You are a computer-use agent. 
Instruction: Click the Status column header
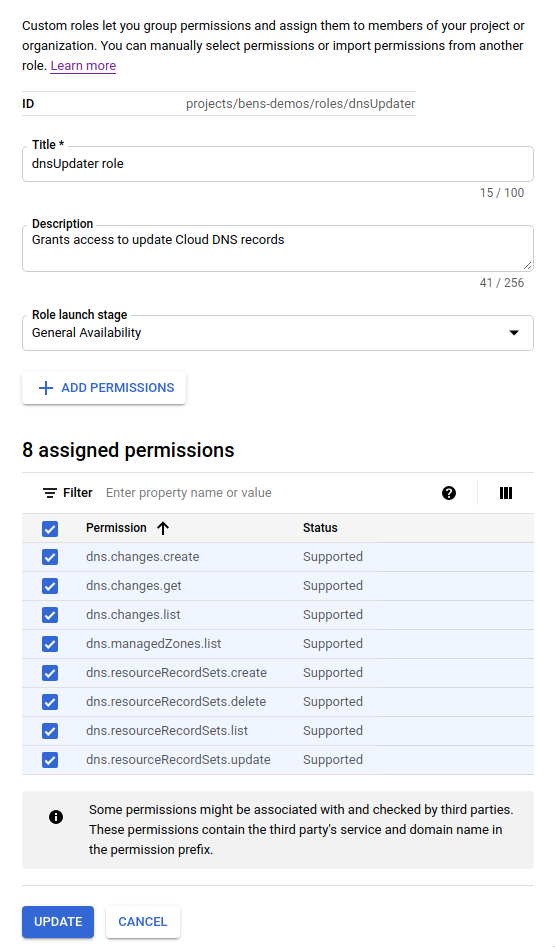click(320, 528)
